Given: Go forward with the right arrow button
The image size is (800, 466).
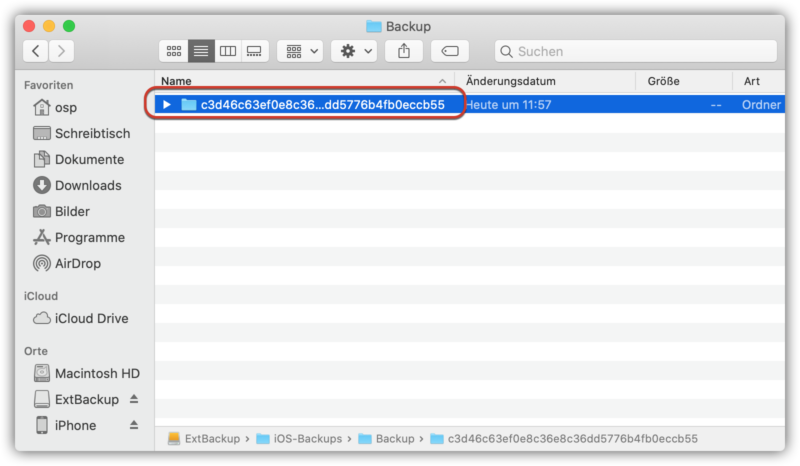Looking at the screenshot, I should point(62,51).
